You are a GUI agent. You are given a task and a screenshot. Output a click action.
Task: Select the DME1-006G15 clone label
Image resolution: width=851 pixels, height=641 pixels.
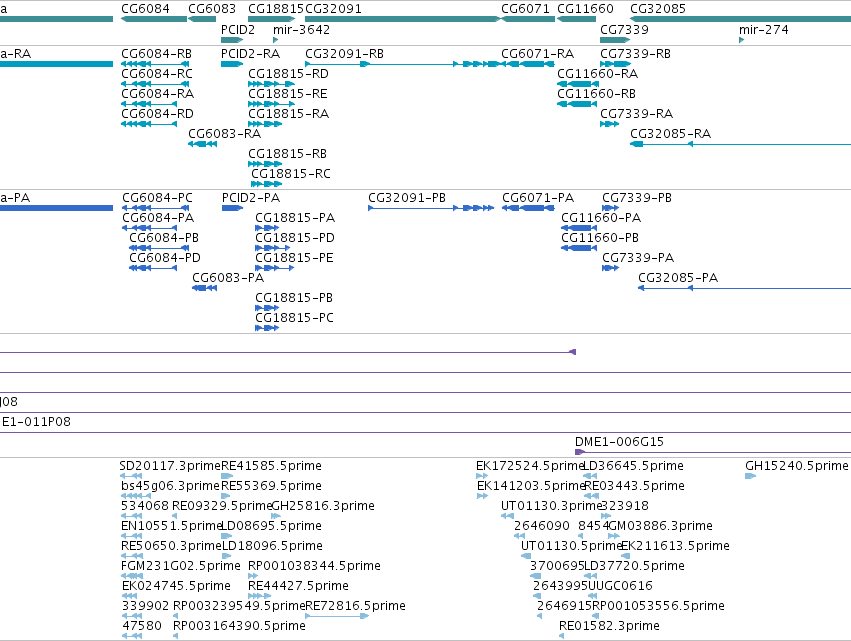tap(619, 442)
